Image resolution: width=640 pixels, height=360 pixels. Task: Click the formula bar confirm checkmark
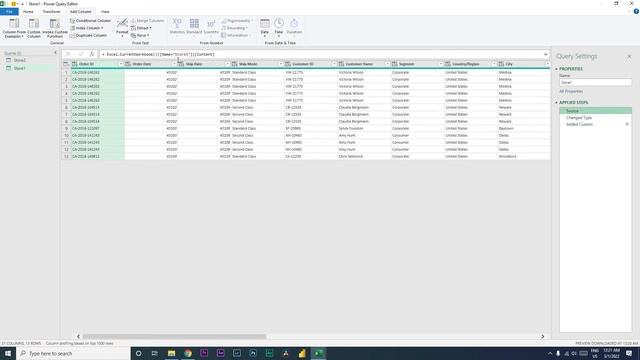click(80, 54)
